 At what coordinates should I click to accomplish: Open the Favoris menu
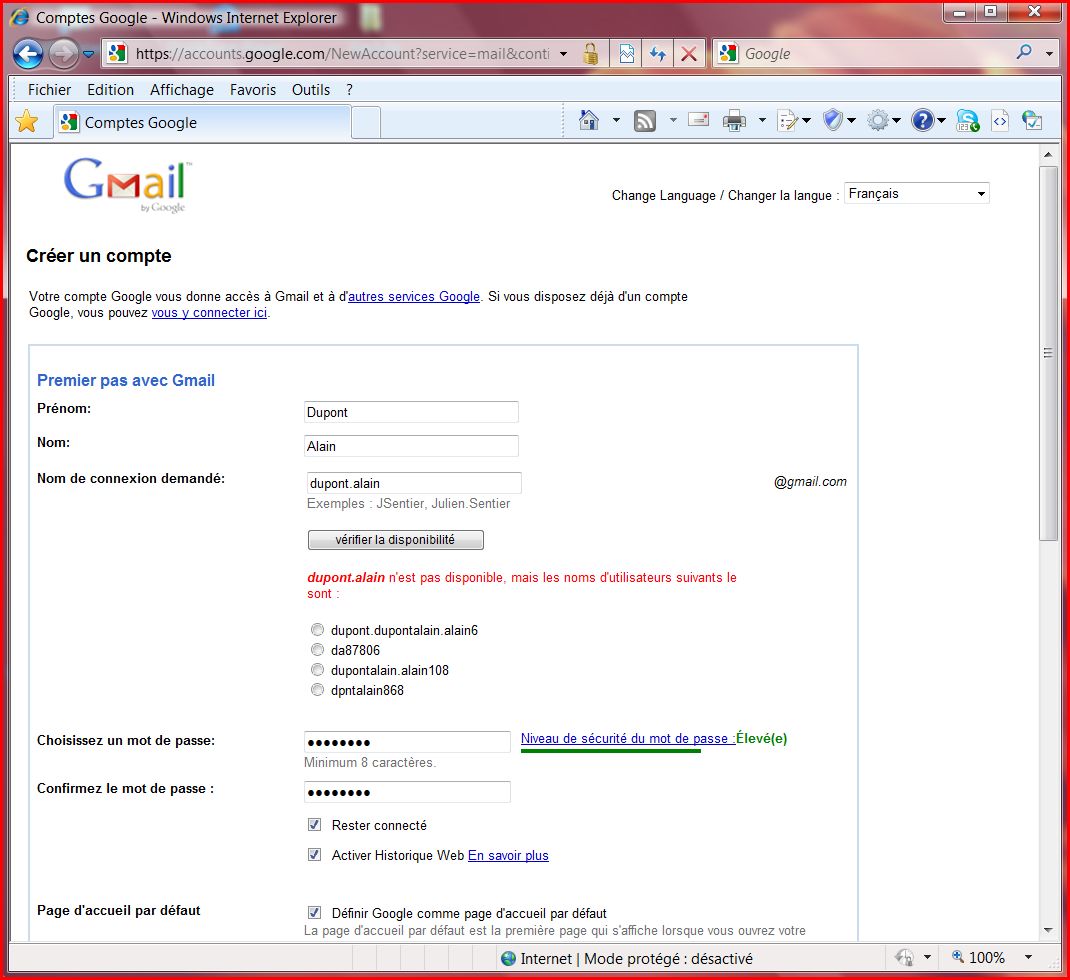coord(252,89)
